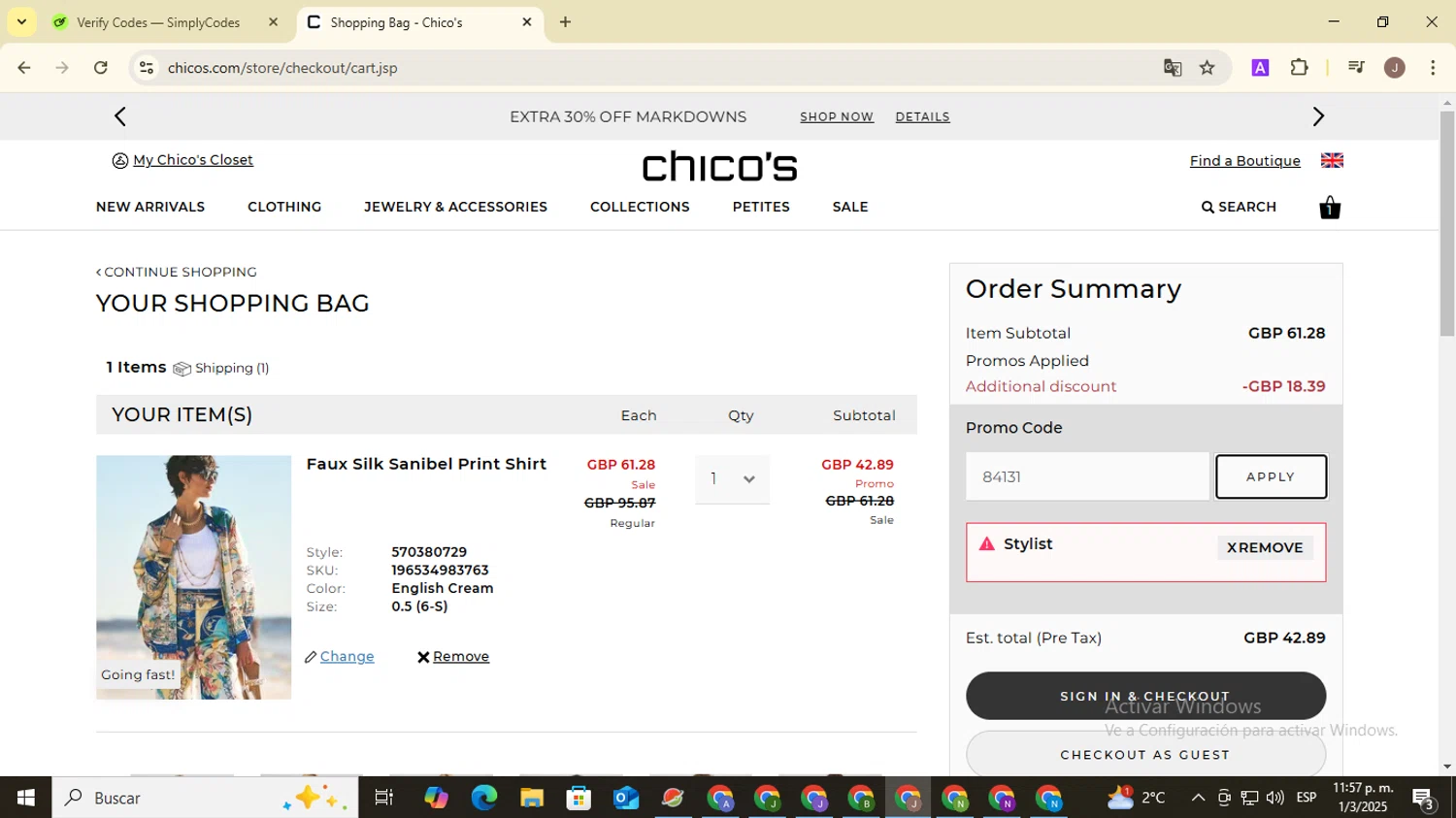The image size is (1456, 818).
Task: Click the Promo Code input field
Action: coord(1087,476)
